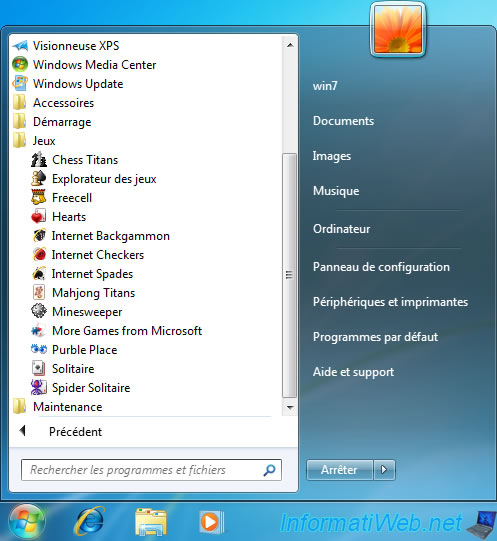Click the user account flower picture
Viewport: 497px width, 541px height.
click(x=398, y=30)
